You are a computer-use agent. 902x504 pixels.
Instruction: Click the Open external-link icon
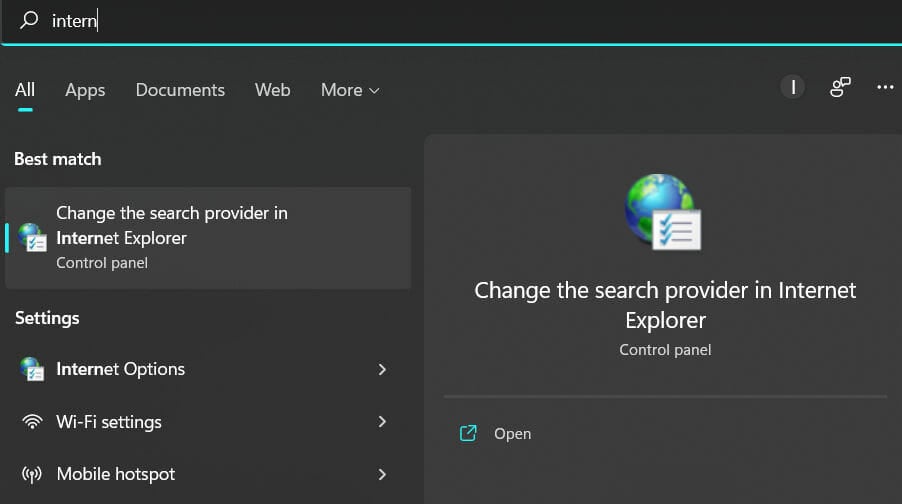click(468, 433)
